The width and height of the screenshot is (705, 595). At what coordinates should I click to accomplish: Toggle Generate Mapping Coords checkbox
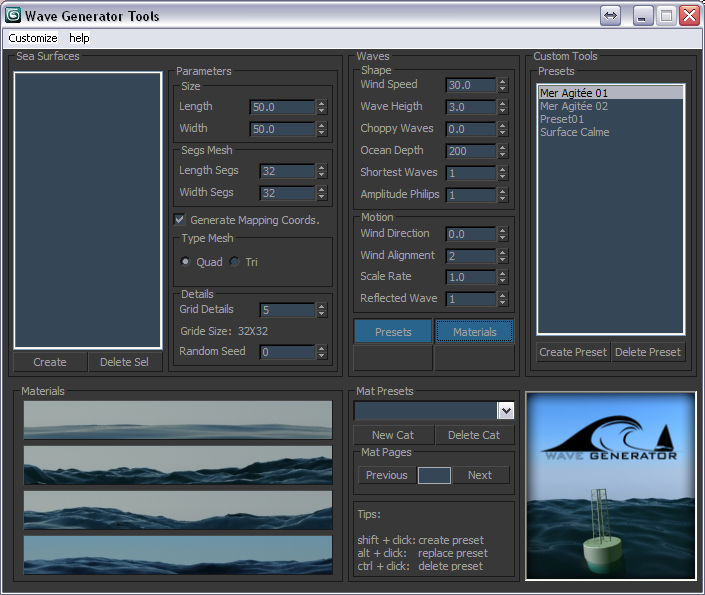tap(179, 219)
